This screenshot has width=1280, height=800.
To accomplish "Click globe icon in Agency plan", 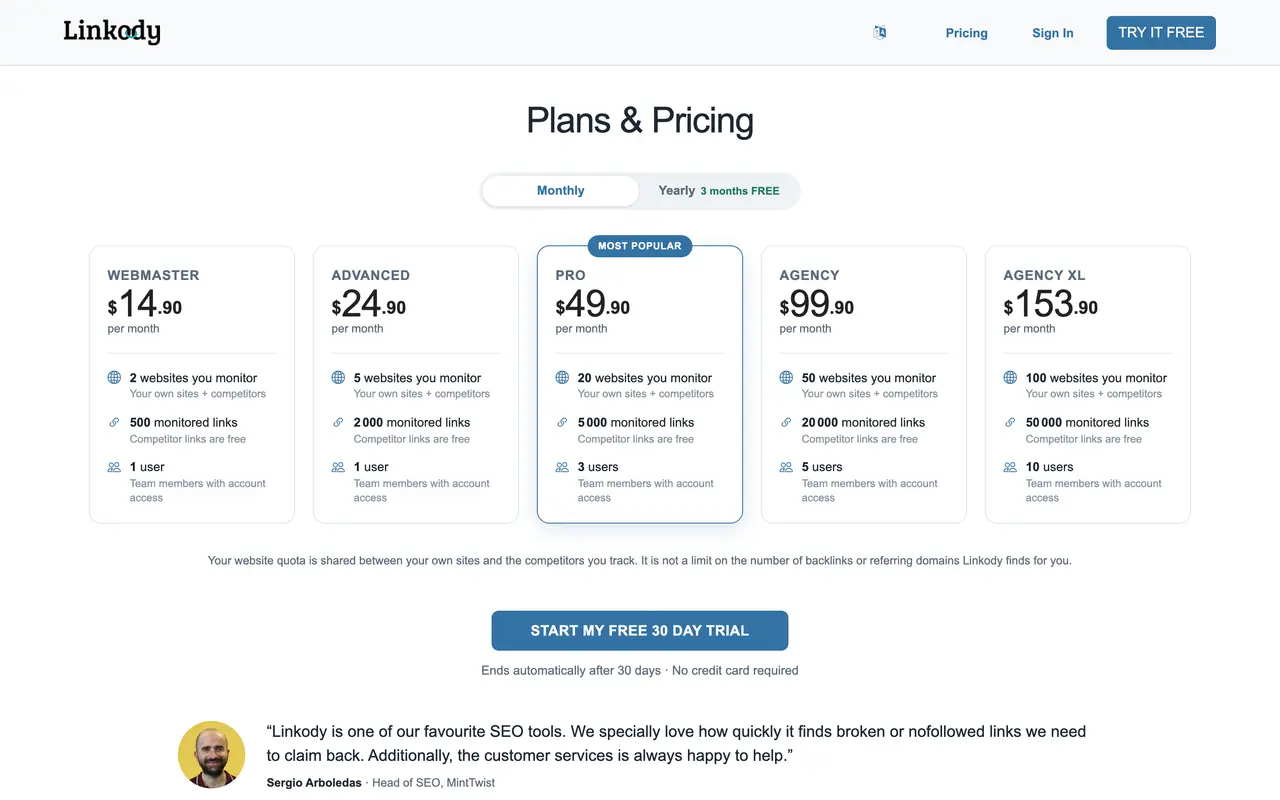I will (786, 378).
